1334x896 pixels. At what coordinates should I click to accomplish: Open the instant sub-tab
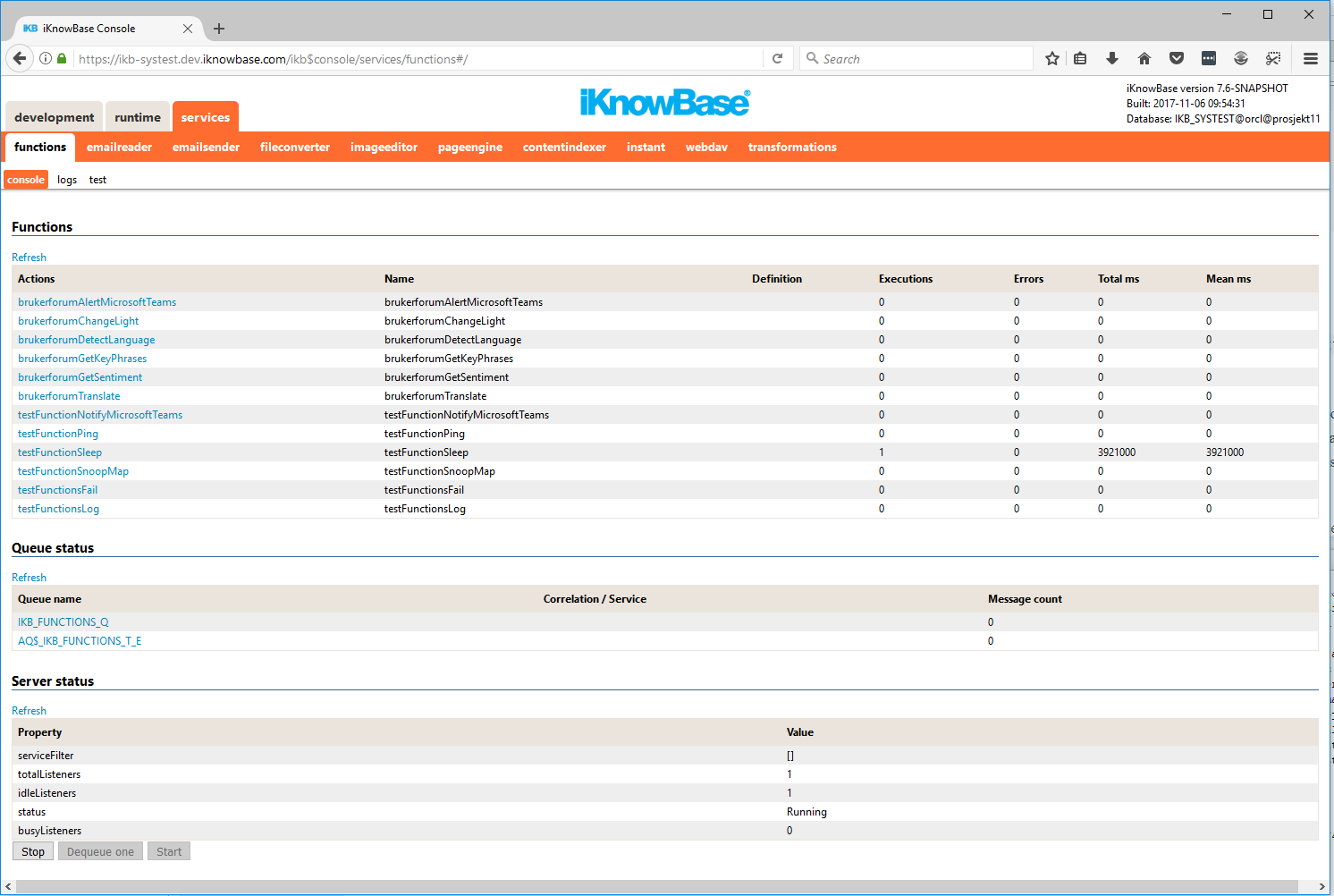646,148
